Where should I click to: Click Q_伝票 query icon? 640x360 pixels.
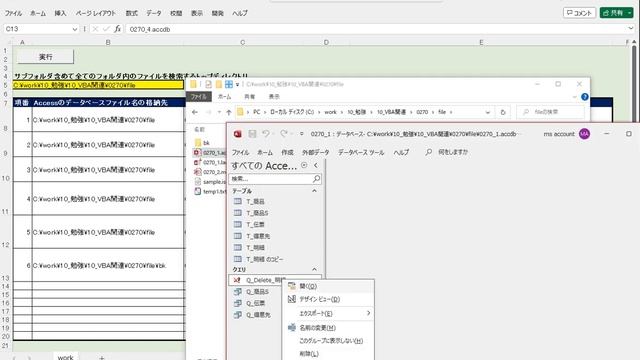(238, 303)
